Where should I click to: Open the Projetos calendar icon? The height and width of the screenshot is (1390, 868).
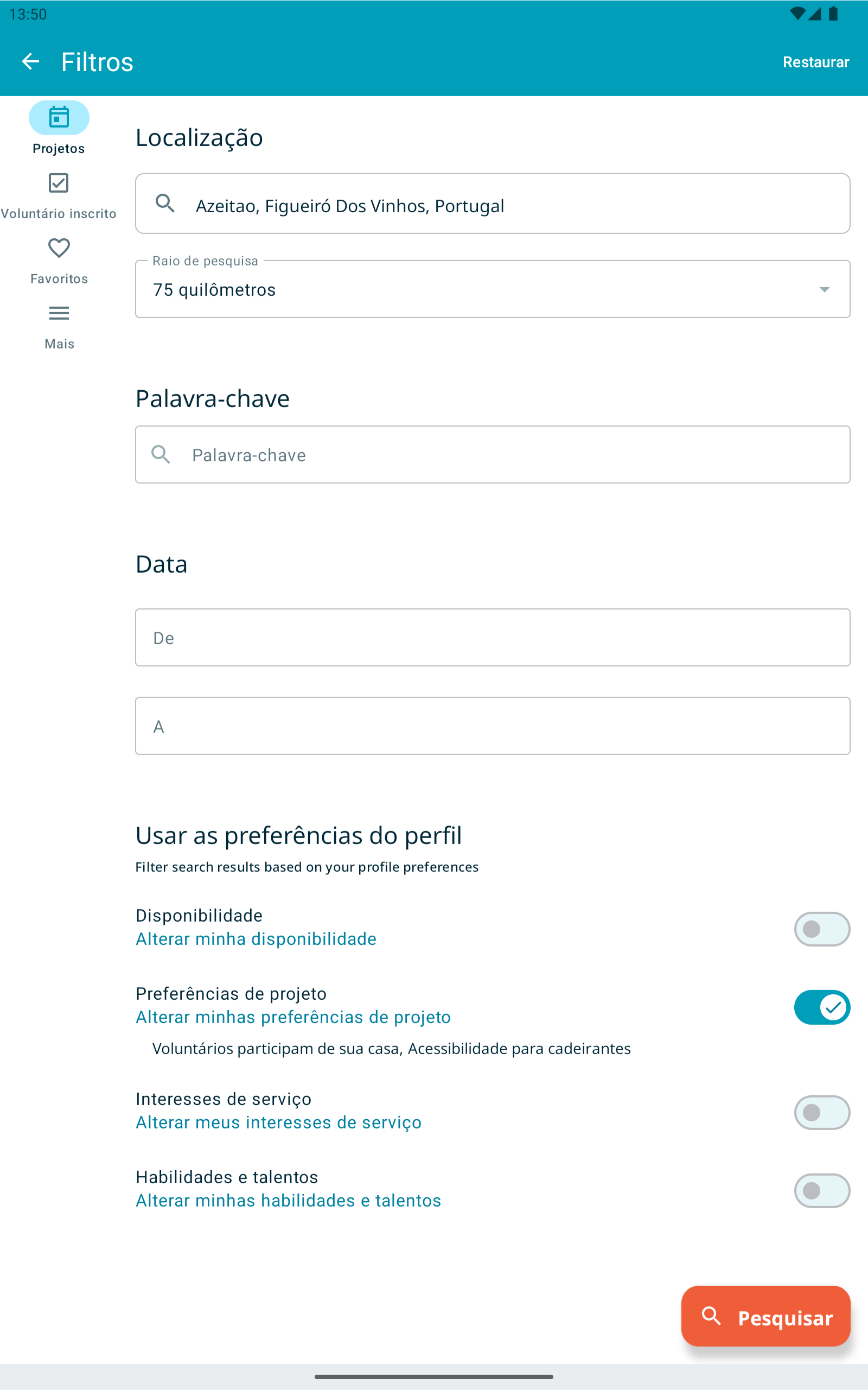point(59,117)
